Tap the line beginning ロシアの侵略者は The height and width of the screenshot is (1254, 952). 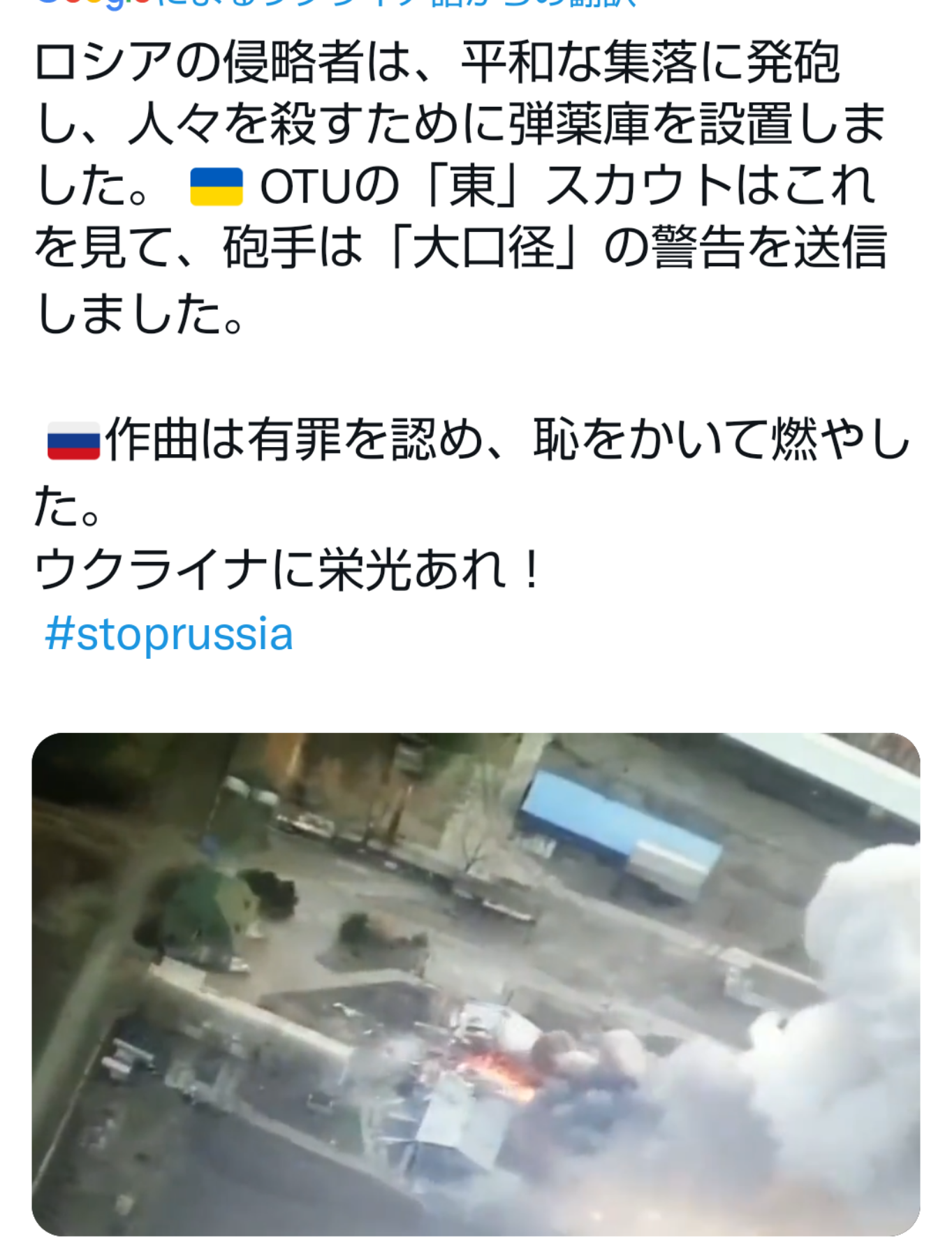437,61
